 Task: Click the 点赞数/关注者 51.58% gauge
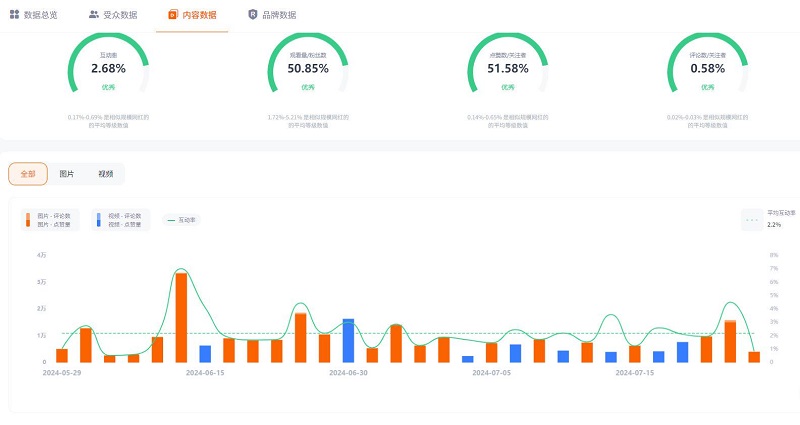507,69
